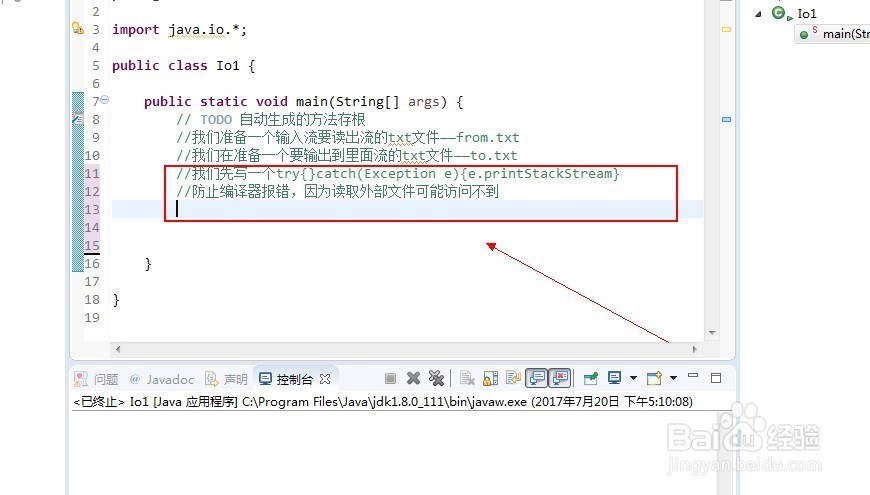Switch to the Javadoc tab

coord(162,379)
